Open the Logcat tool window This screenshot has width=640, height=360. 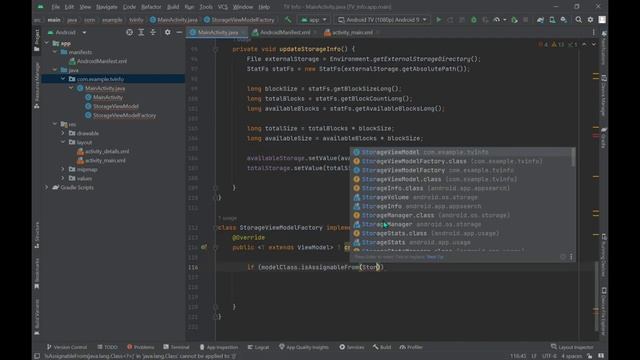click(258, 347)
